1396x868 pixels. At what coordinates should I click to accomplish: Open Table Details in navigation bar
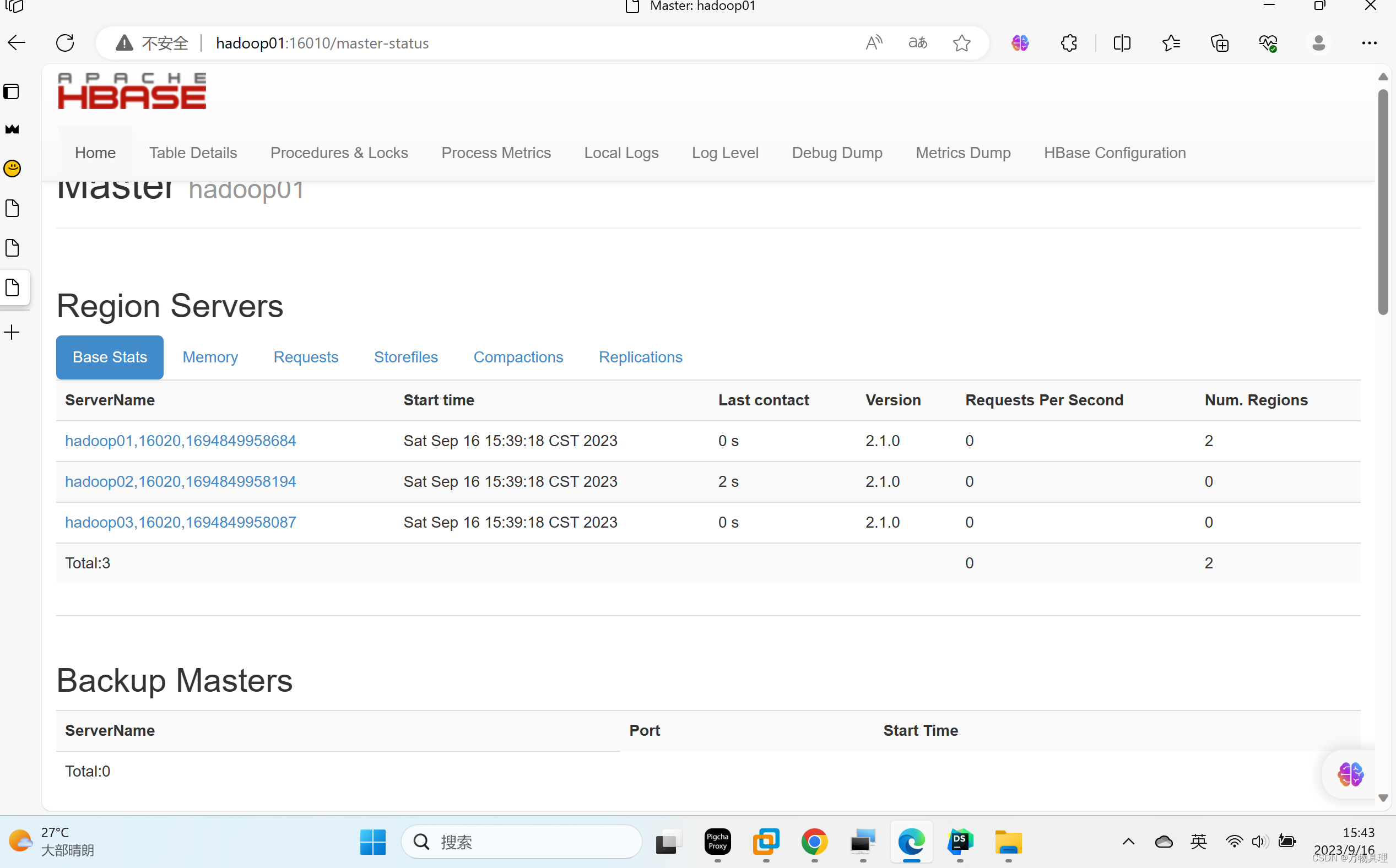193,153
